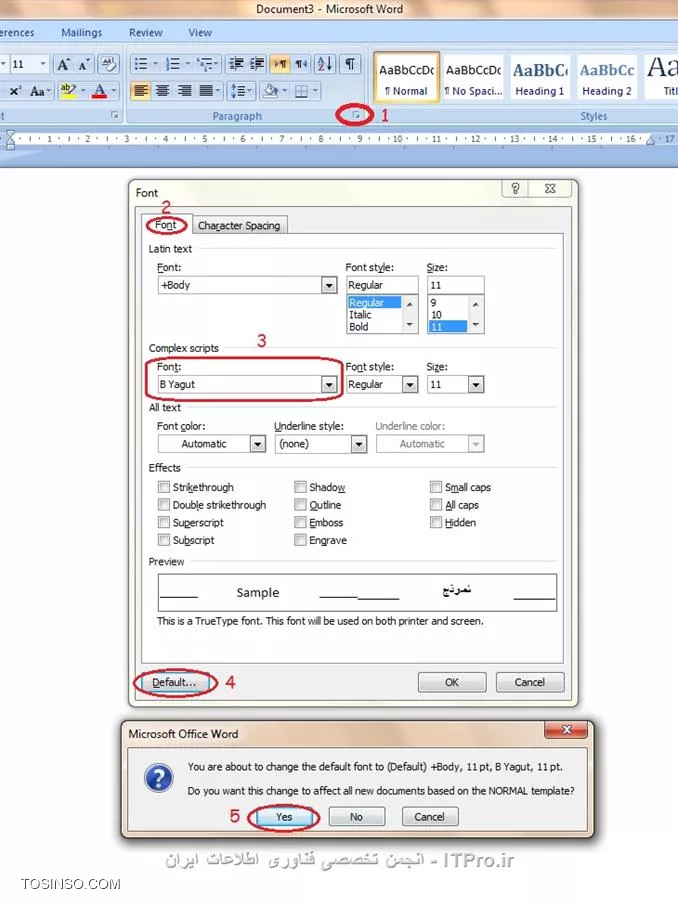Viewport: 678px width, 905px height.
Task: Open the Complex scripts Size dropdown
Action: (x=475, y=384)
